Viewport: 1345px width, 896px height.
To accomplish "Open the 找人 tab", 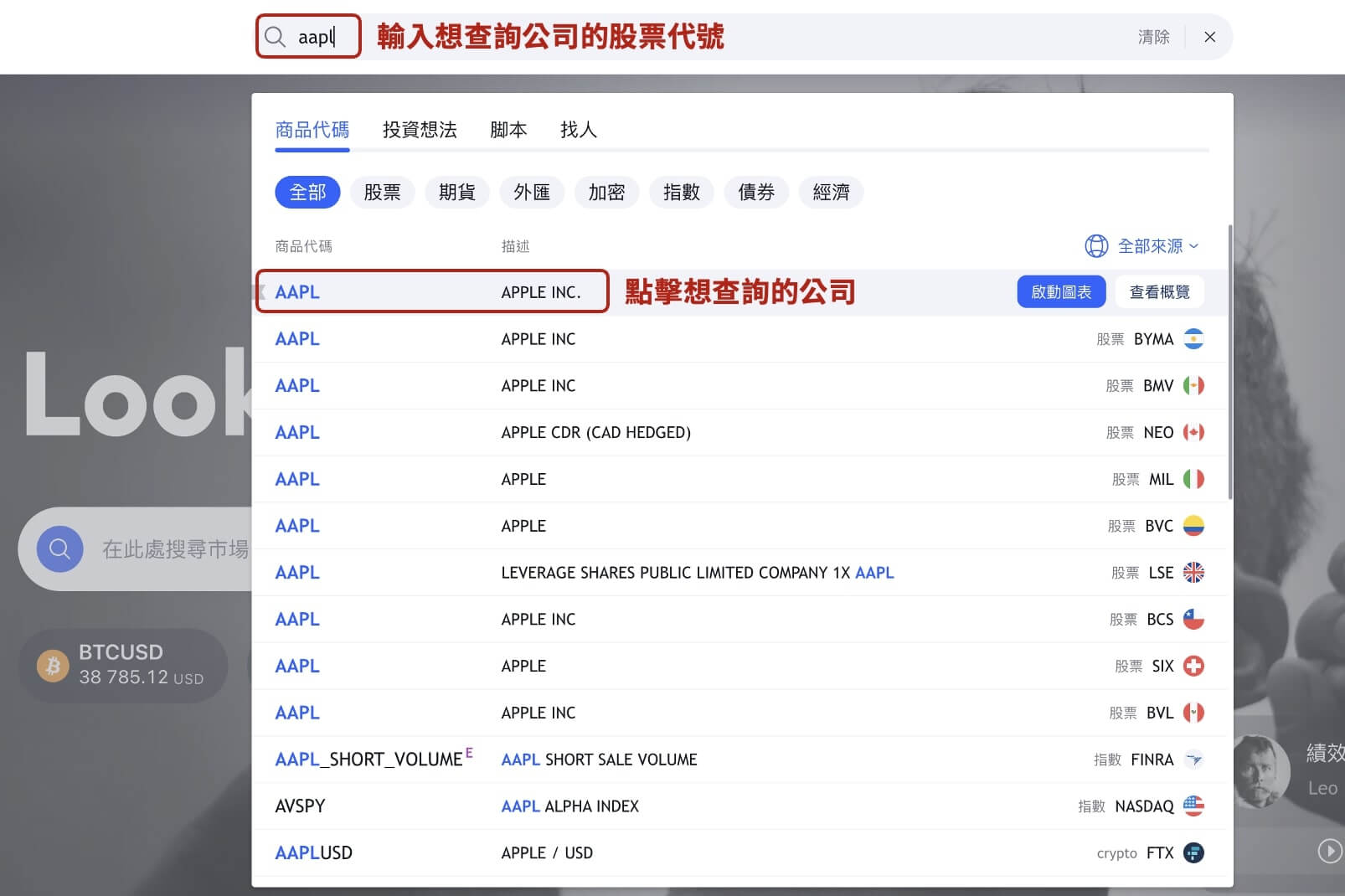I will tap(579, 130).
